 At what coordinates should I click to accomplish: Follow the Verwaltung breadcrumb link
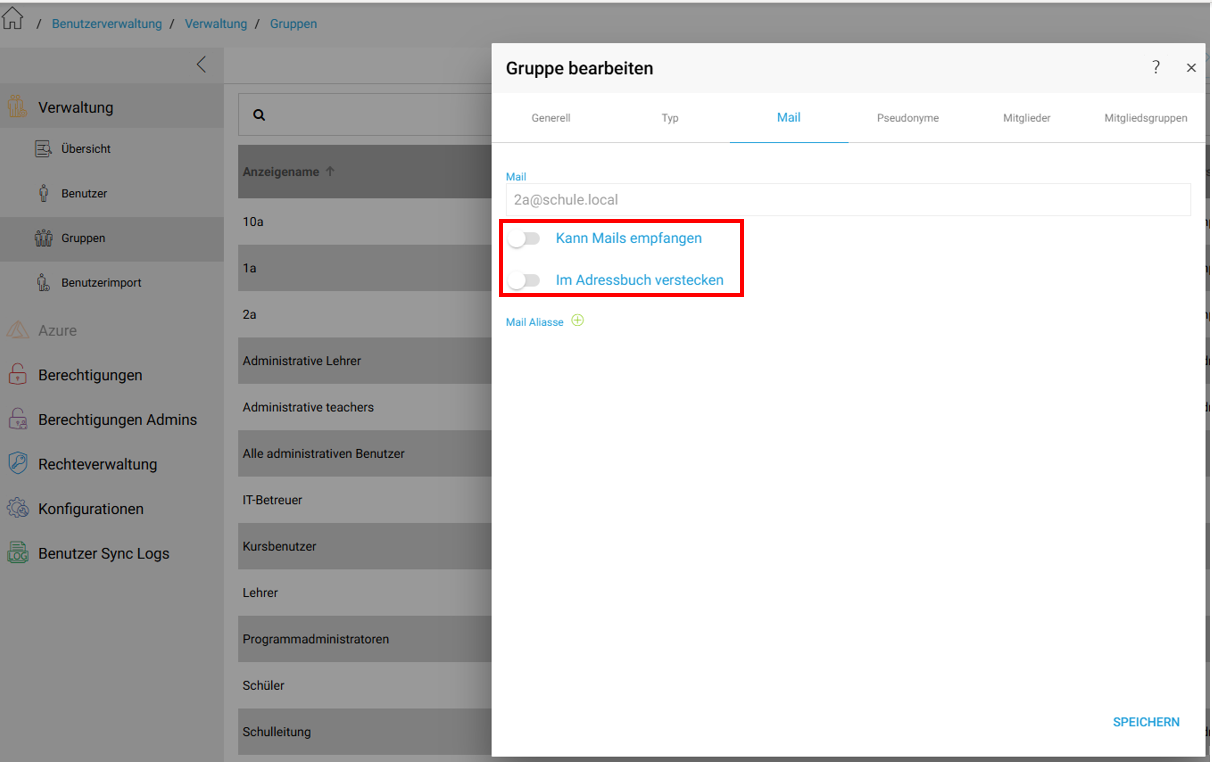pyautogui.click(x=216, y=23)
